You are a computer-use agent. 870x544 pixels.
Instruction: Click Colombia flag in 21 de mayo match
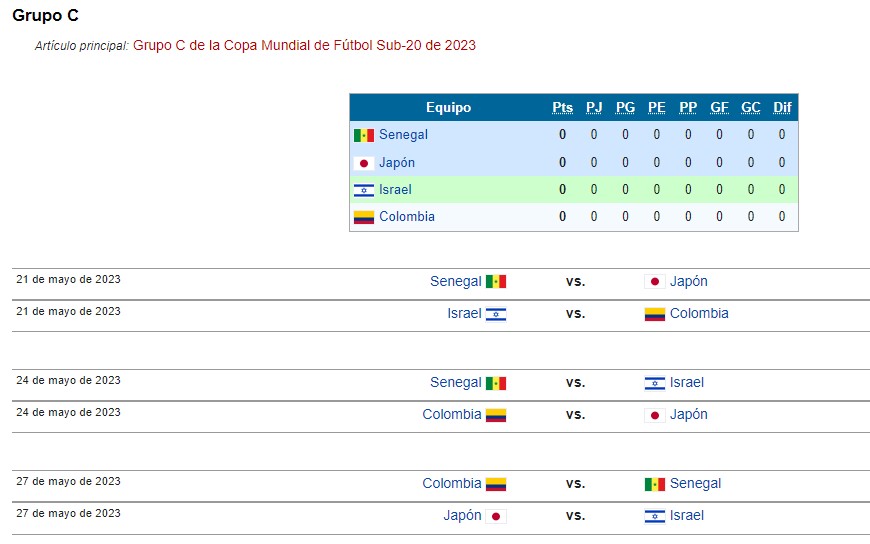click(x=655, y=314)
